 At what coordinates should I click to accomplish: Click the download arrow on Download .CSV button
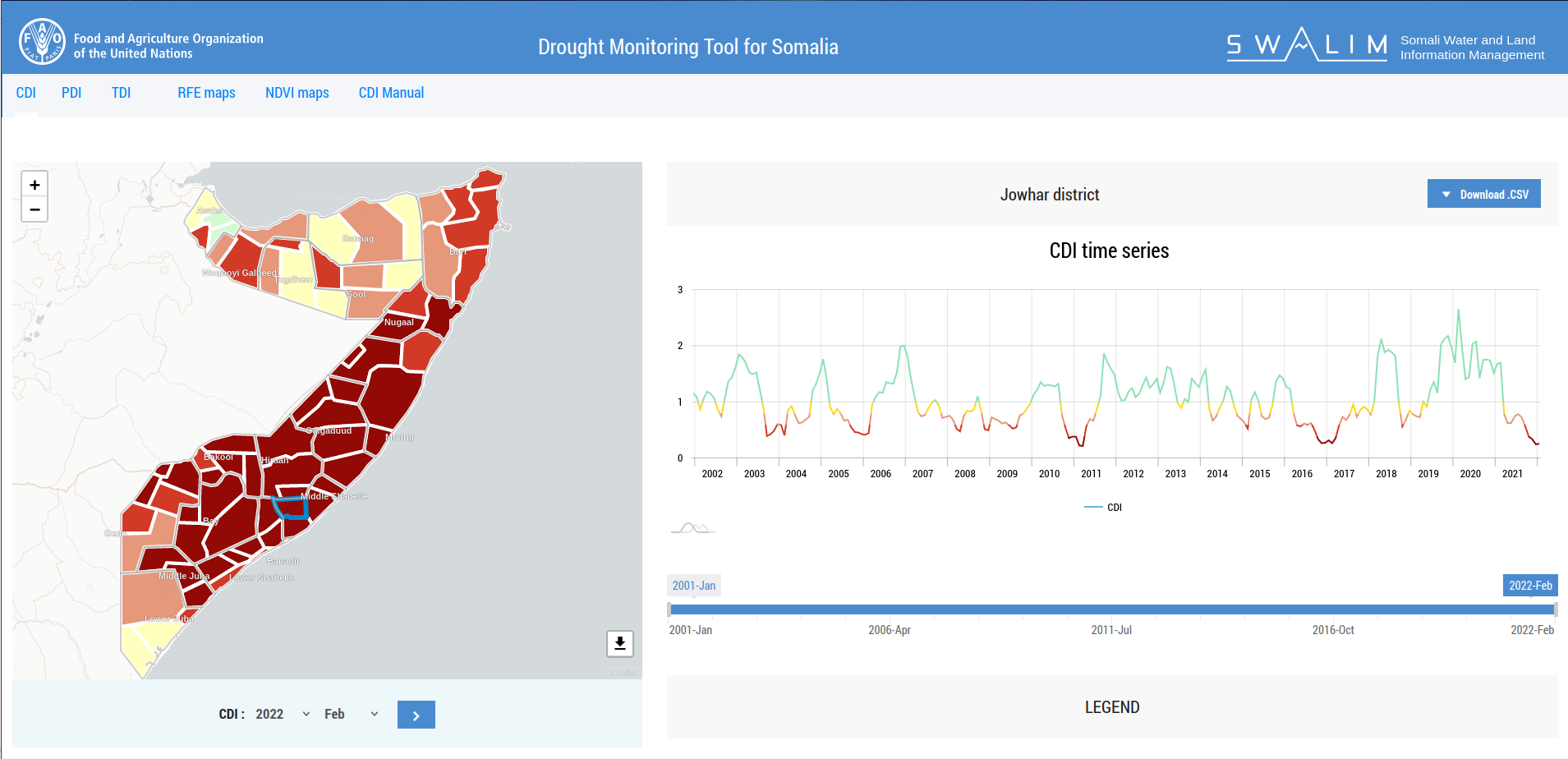(1446, 193)
